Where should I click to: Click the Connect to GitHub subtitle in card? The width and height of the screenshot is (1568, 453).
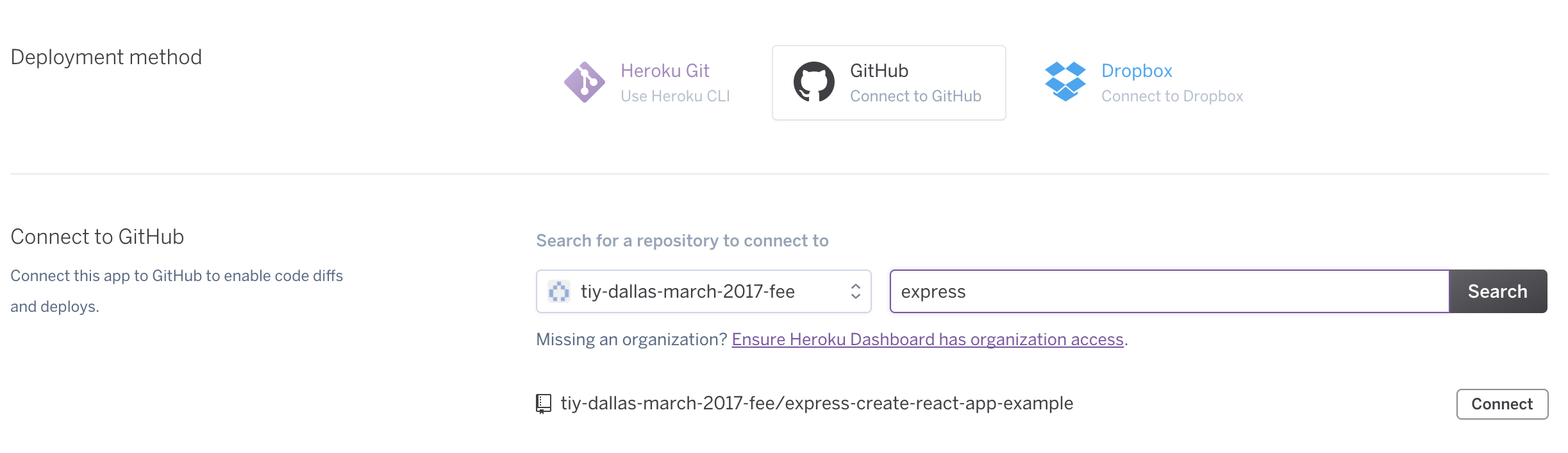[915, 96]
